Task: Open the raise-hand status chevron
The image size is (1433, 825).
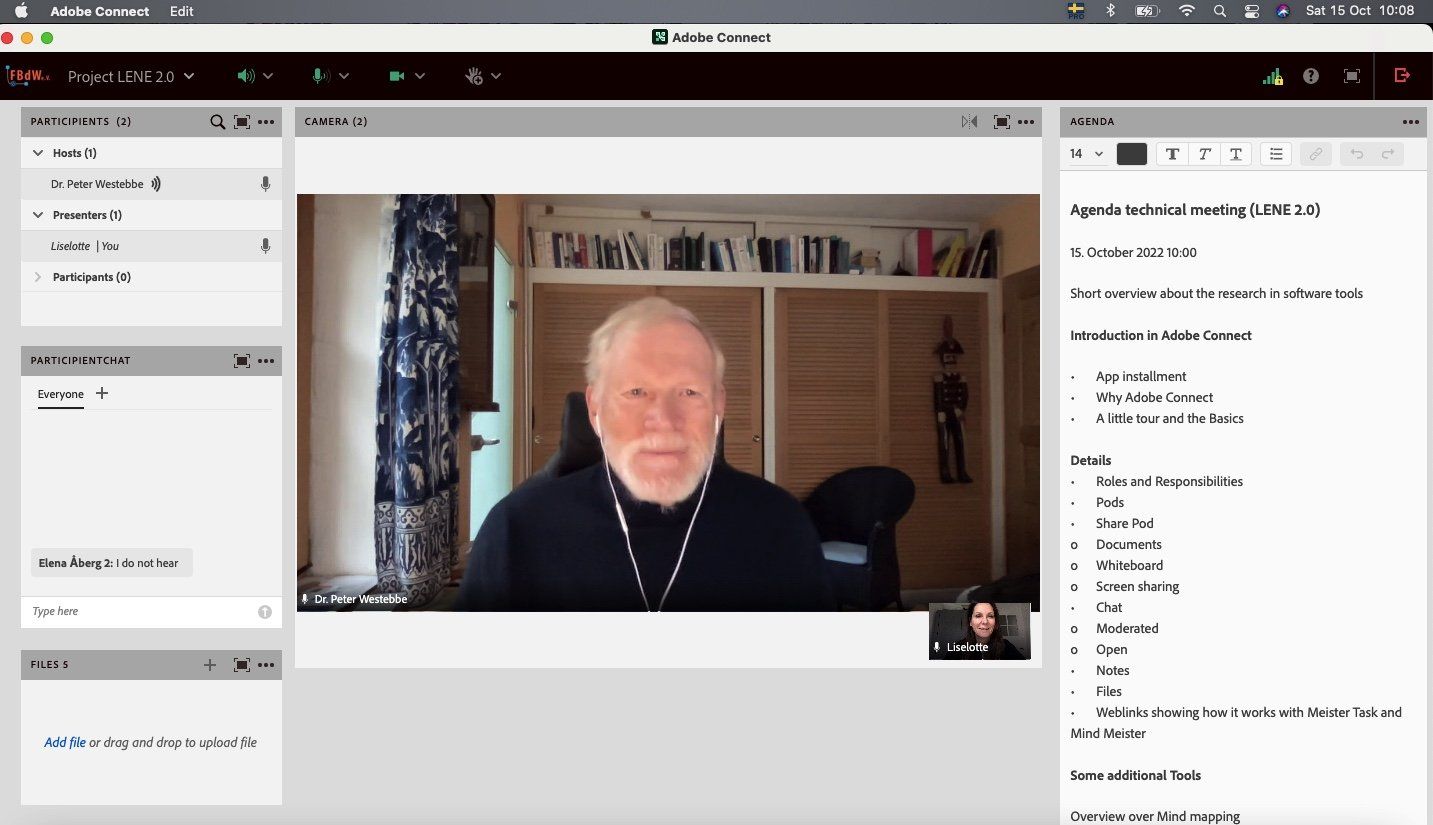Action: tap(496, 76)
